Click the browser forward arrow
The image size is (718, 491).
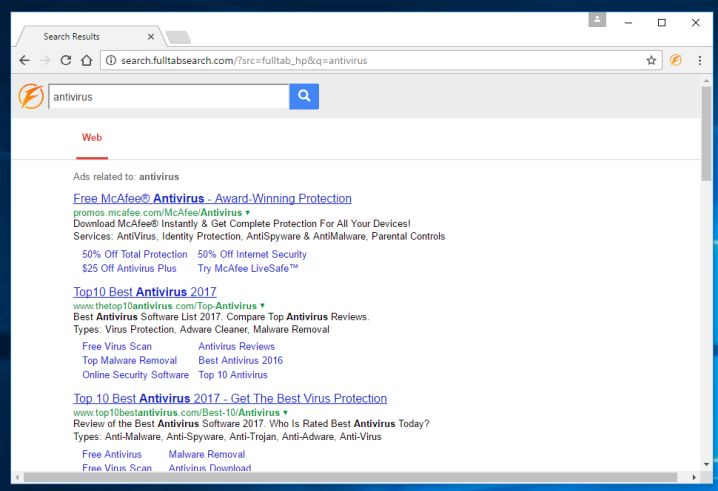coord(45,60)
